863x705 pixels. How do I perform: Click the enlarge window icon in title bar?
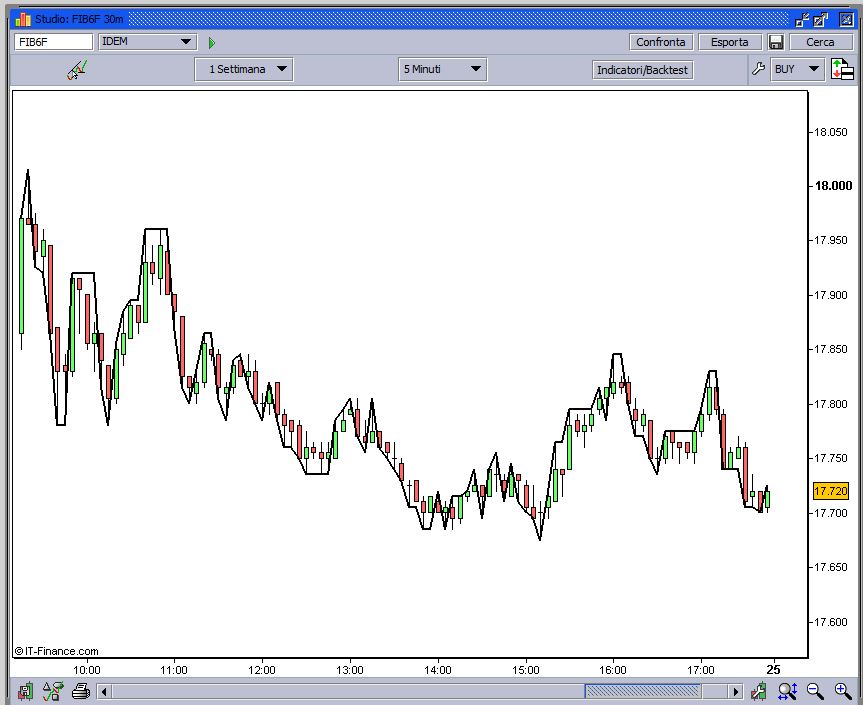pos(821,19)
